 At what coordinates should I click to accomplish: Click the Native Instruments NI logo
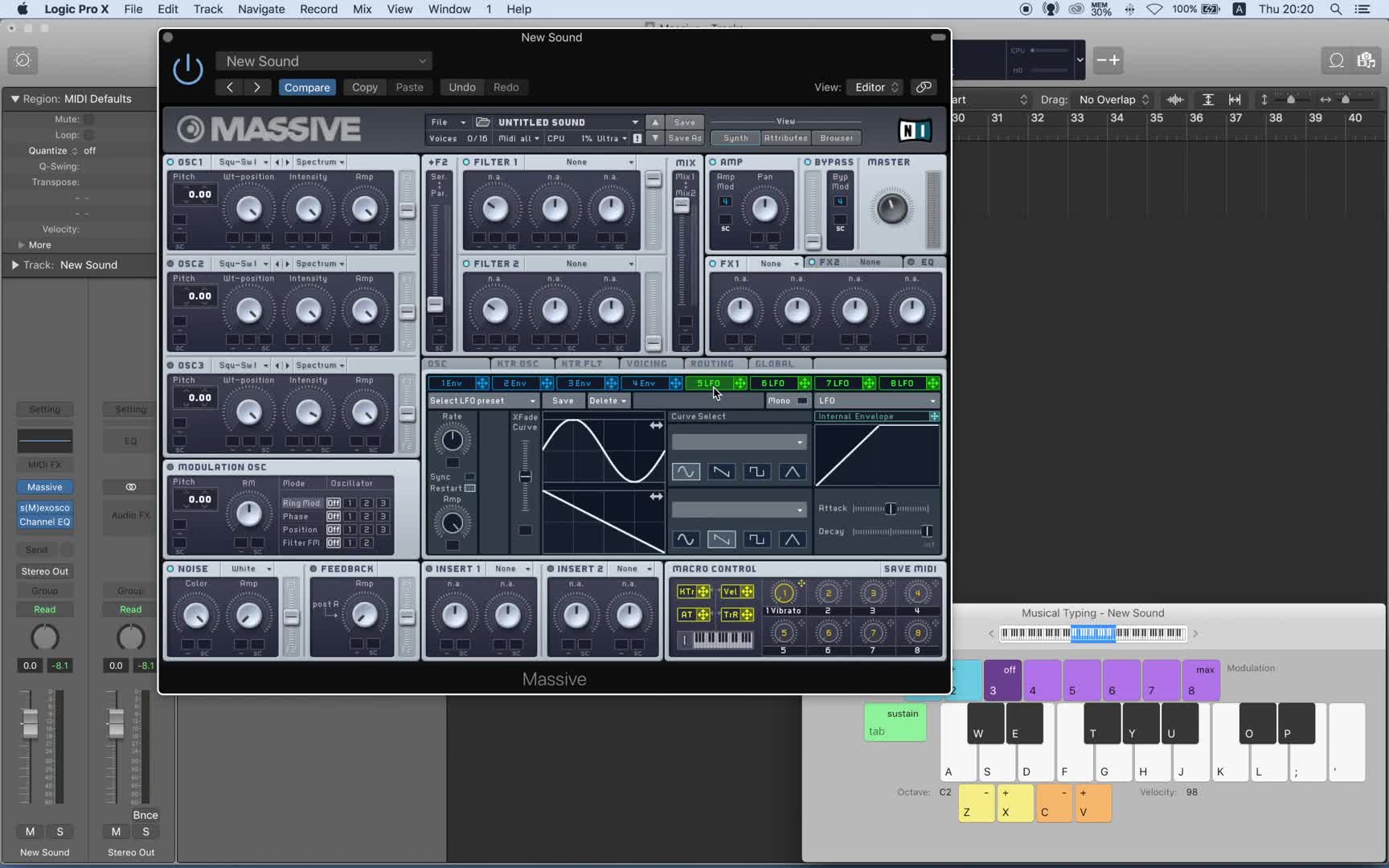[915, 130]
